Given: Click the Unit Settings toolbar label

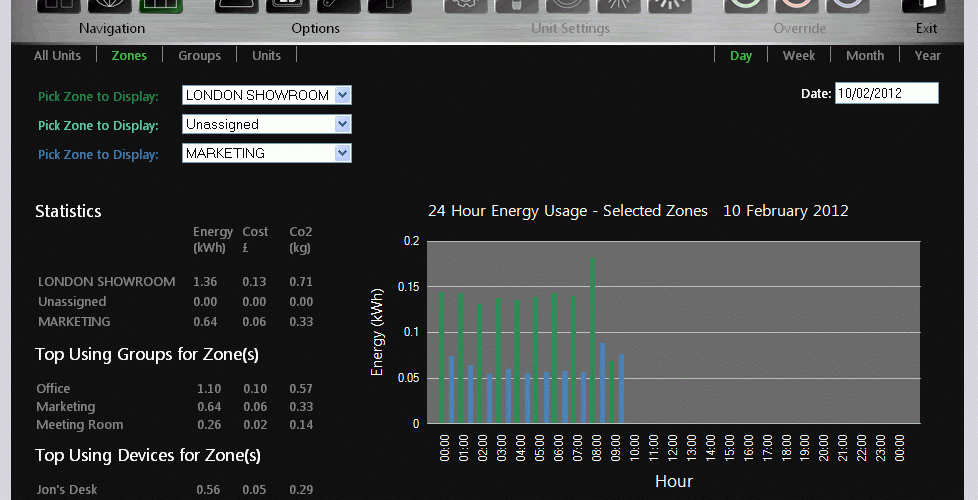Looking at the screenshot, I should (571, 29).
